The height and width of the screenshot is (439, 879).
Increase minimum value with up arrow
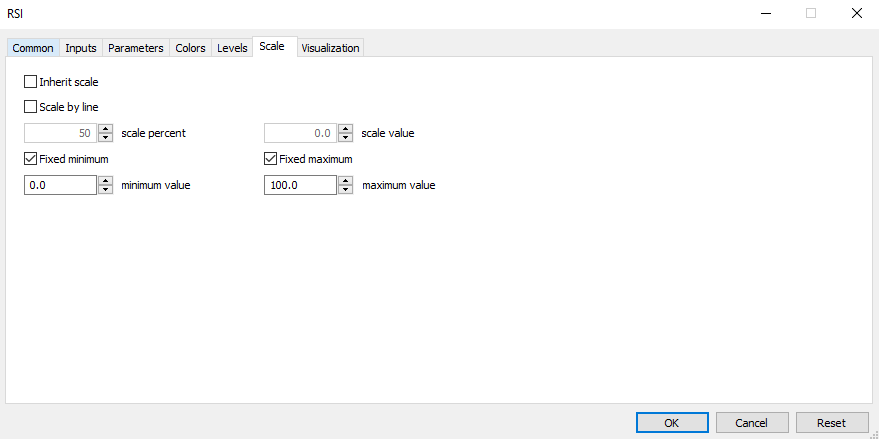click(x=105, y=181)
